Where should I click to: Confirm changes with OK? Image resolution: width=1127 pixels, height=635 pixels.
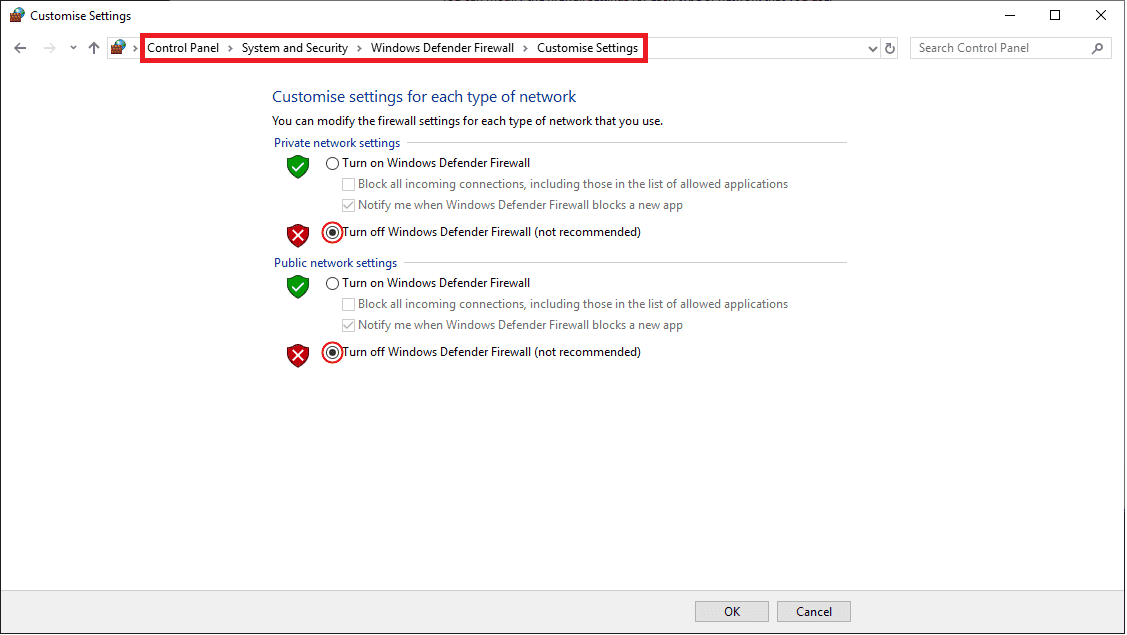point(731,611)
